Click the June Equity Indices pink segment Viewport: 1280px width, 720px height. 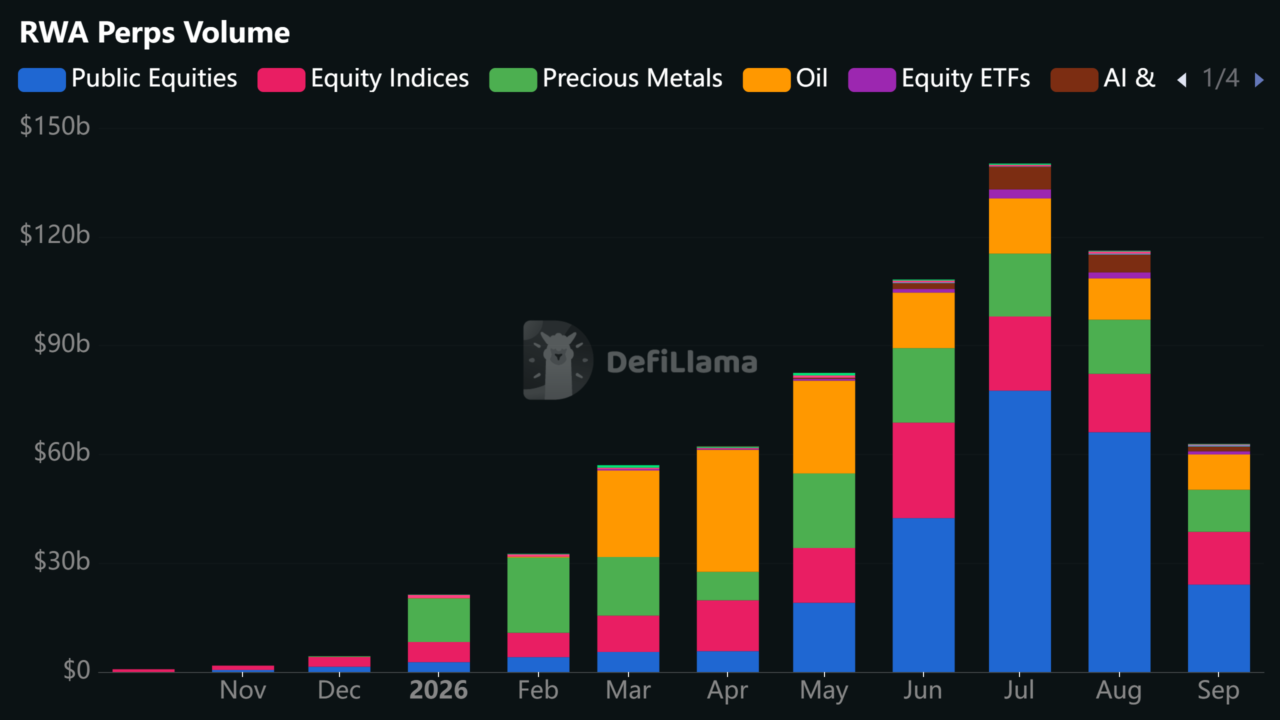[924, 470]
